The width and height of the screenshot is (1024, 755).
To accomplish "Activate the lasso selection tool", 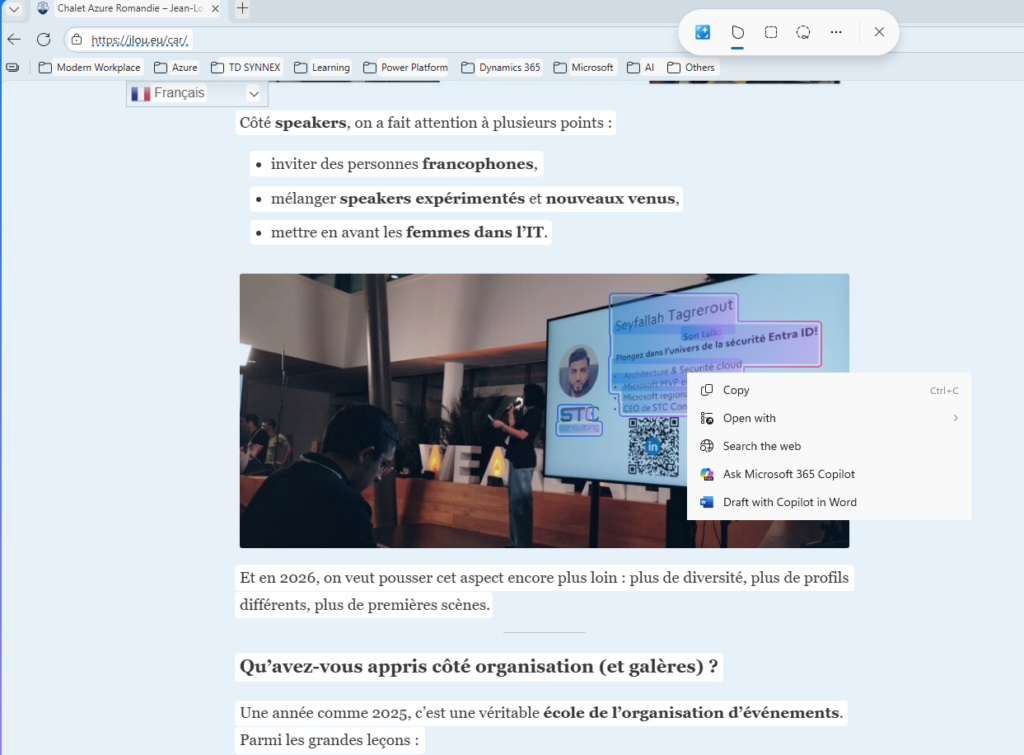I will click(x=803, y=32).
